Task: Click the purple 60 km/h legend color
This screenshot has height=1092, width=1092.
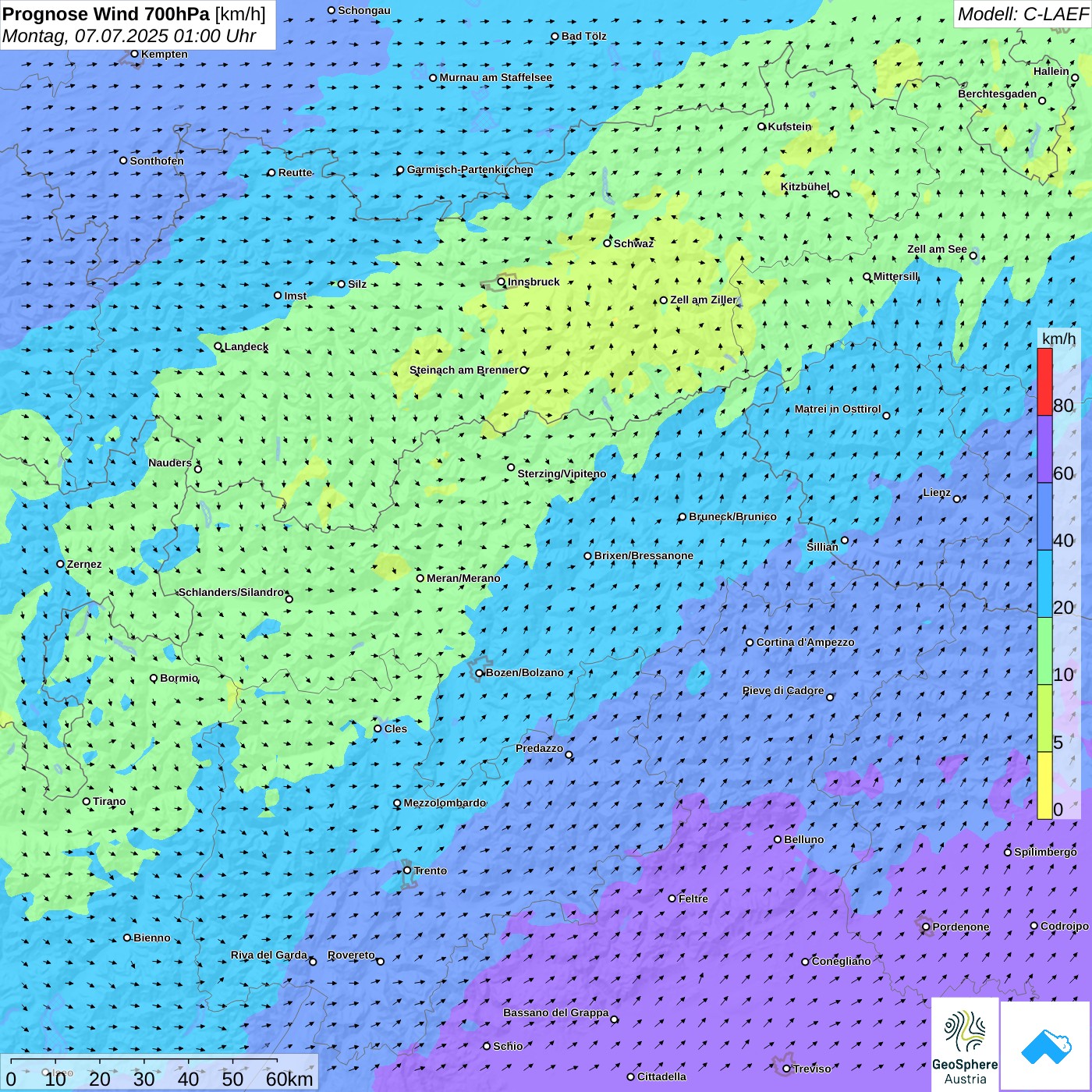Action: point(1044,449)
